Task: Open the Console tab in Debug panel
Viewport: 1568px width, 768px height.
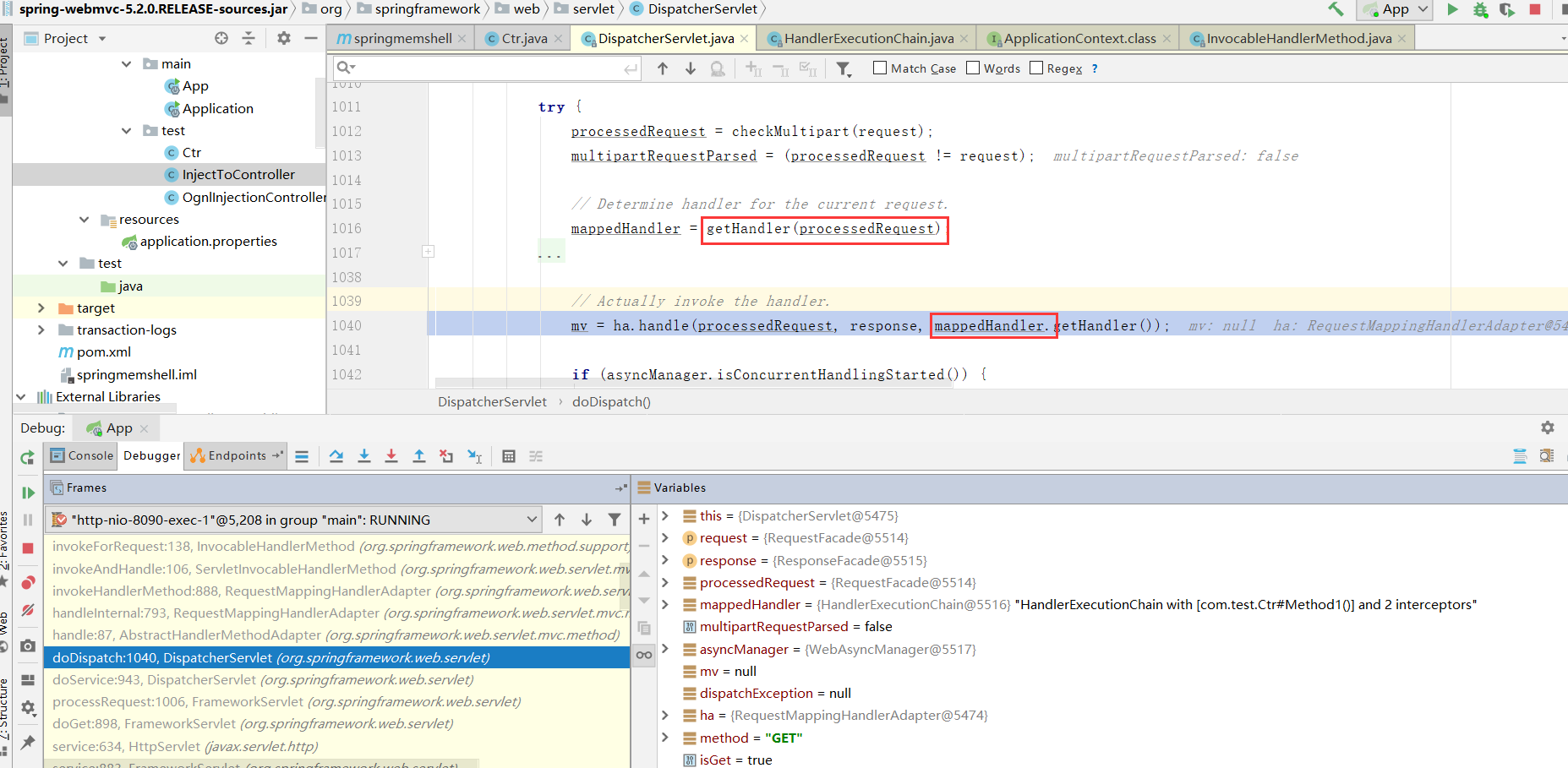Action: click(x=82, y=455)
